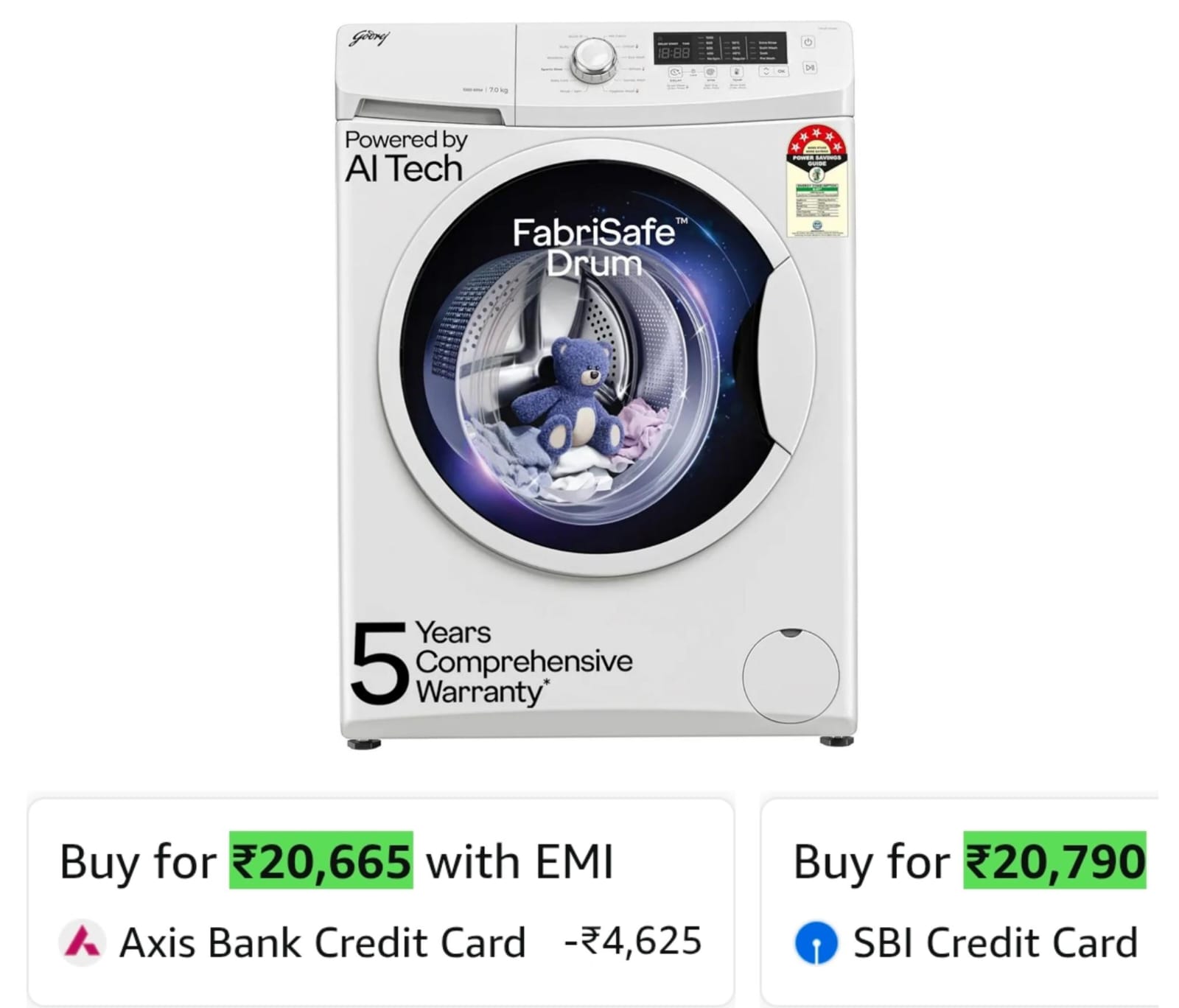Click the start/pause icon on washer panel
Screen dimensions: 1179x1008
click(810, 68)
